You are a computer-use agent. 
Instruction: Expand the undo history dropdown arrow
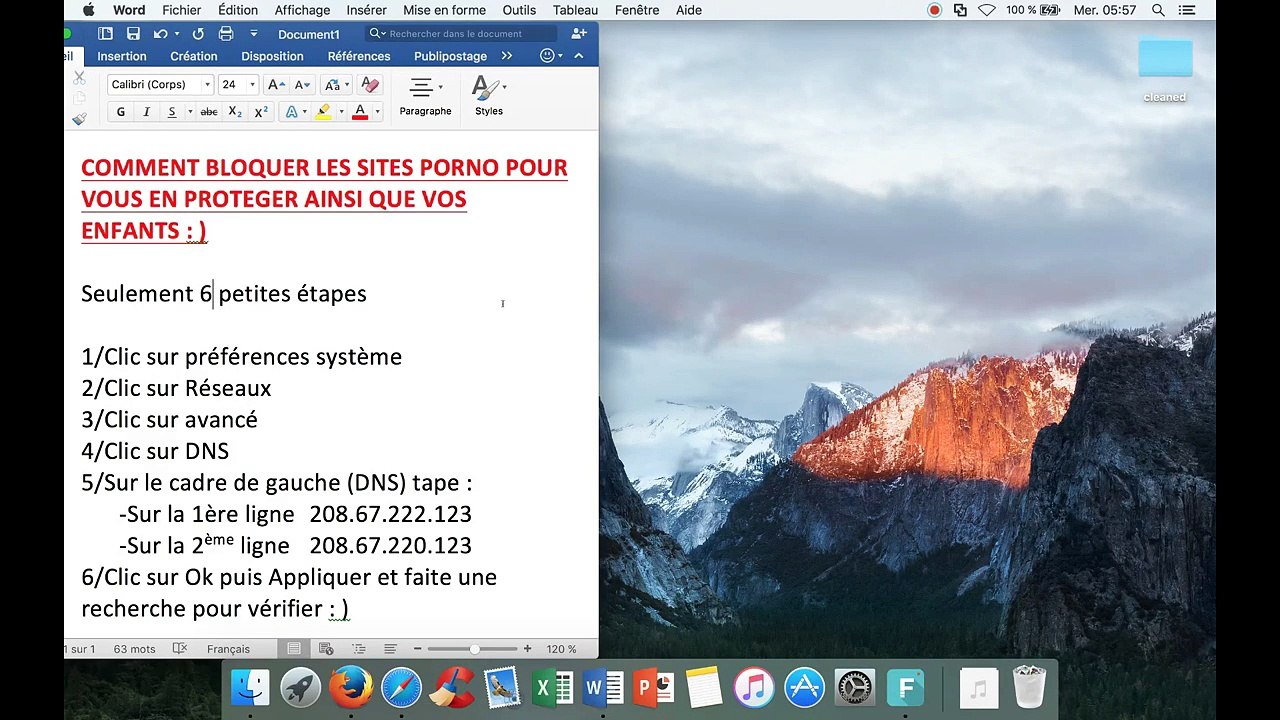177,34
